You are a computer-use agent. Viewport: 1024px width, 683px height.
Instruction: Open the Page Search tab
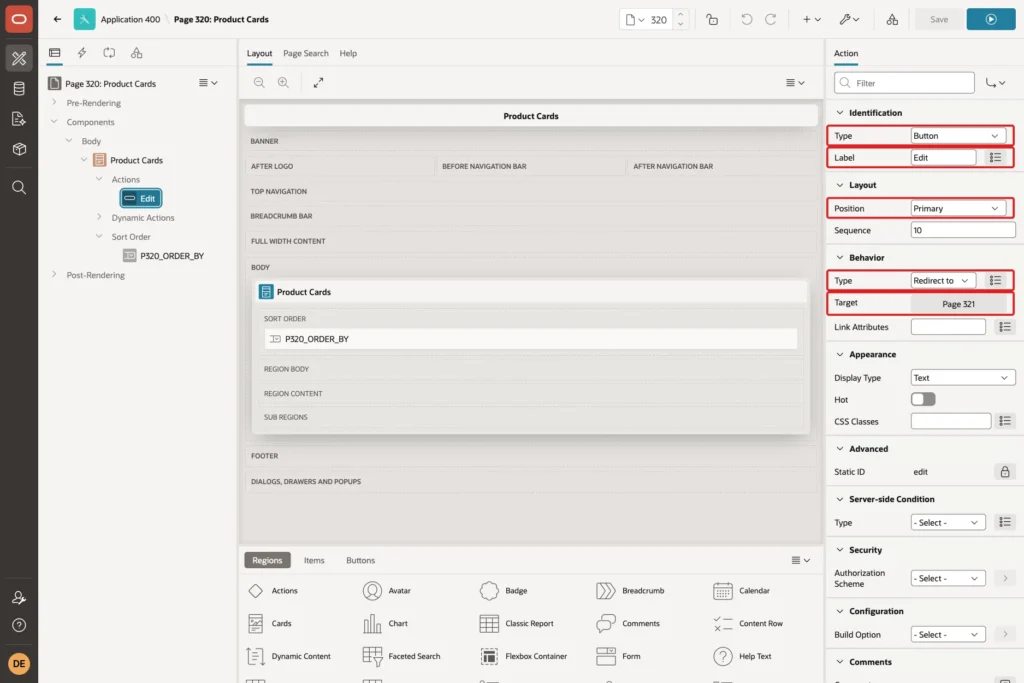306,54
